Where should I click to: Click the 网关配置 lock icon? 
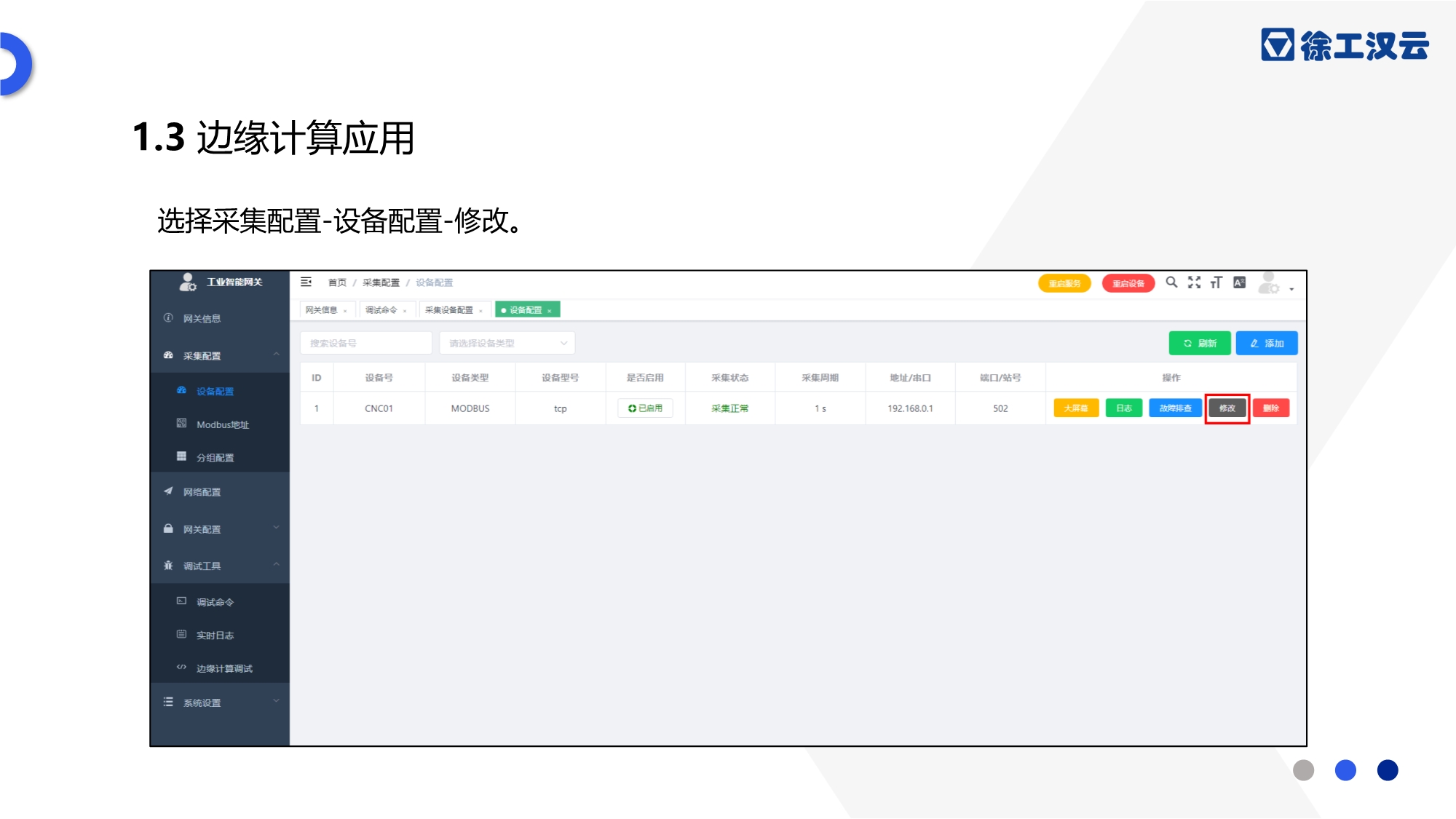[168, 529]
